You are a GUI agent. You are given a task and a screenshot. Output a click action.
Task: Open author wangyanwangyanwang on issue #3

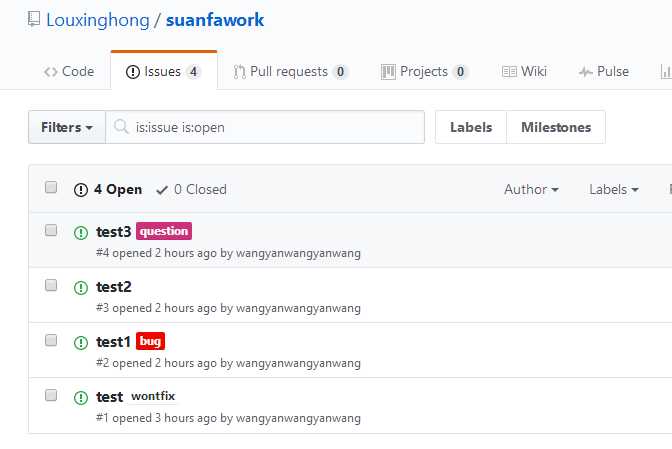(298, 308)
